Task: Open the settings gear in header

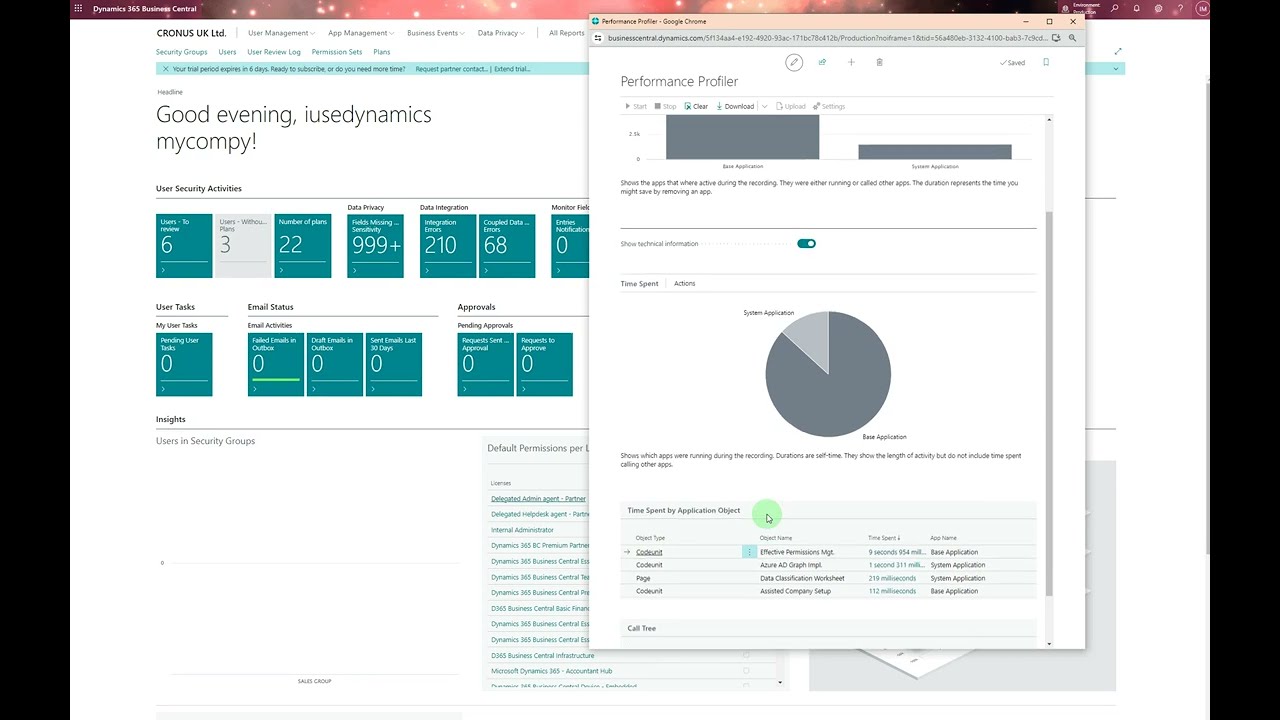Action: [x=1159, y=9]
